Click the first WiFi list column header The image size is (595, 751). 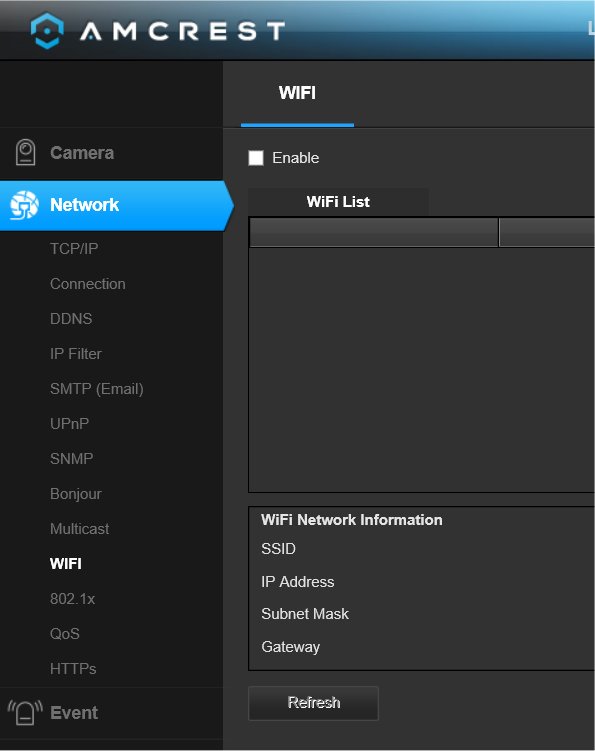pos(374,232)
